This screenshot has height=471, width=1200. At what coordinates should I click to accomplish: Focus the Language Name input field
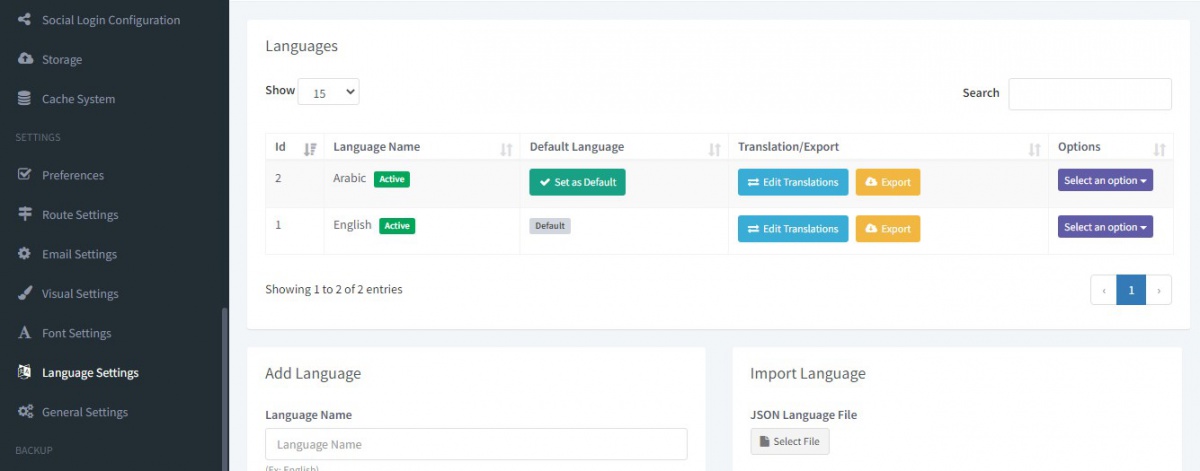[476, 444]
